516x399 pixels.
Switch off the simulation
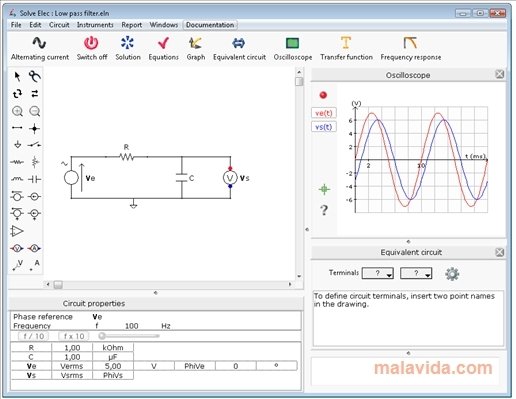92,49
